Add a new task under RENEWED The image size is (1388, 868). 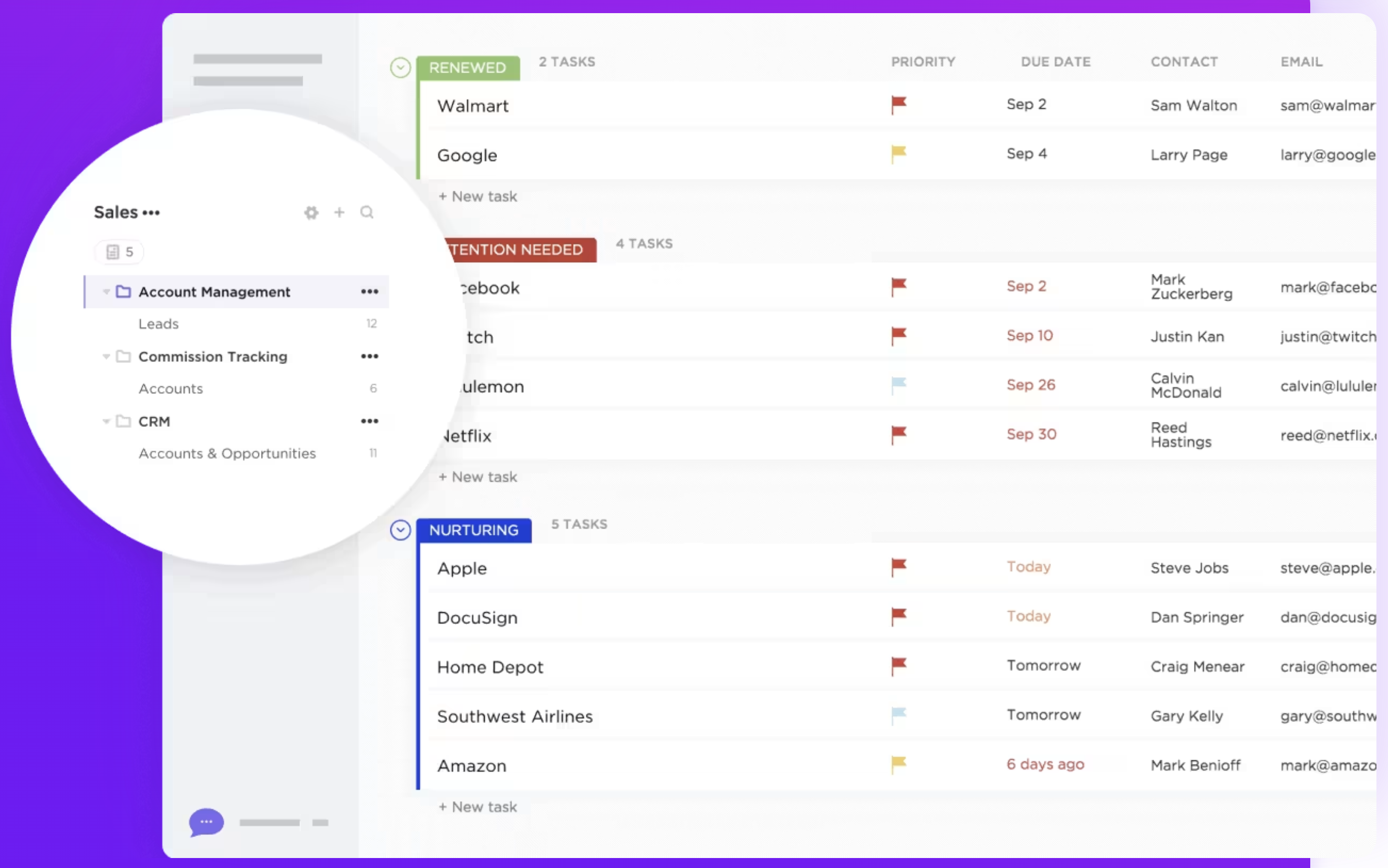[x=477, y=197]
